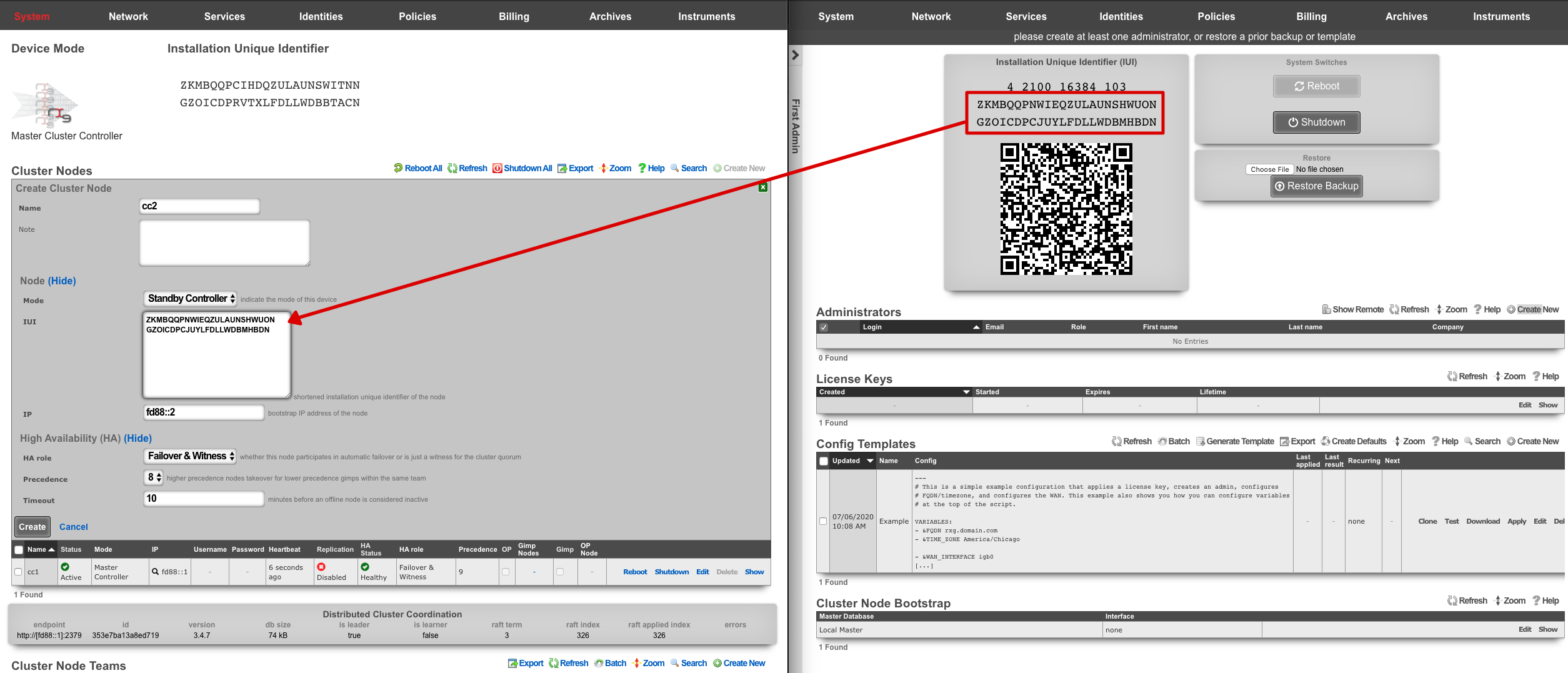Sort Config Templates by Updated column
The width and height of the screenshot is (1568, 673).
click(852, 461)
